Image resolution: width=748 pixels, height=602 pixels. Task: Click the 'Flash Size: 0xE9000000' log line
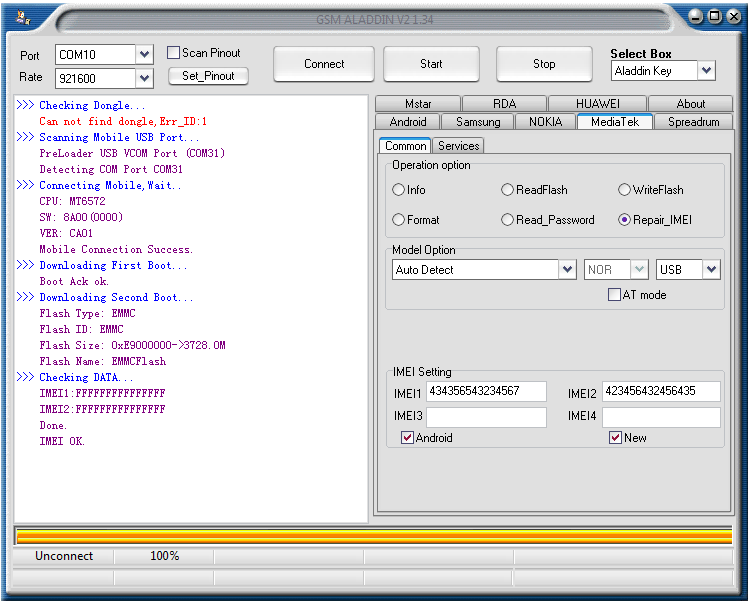133,345
